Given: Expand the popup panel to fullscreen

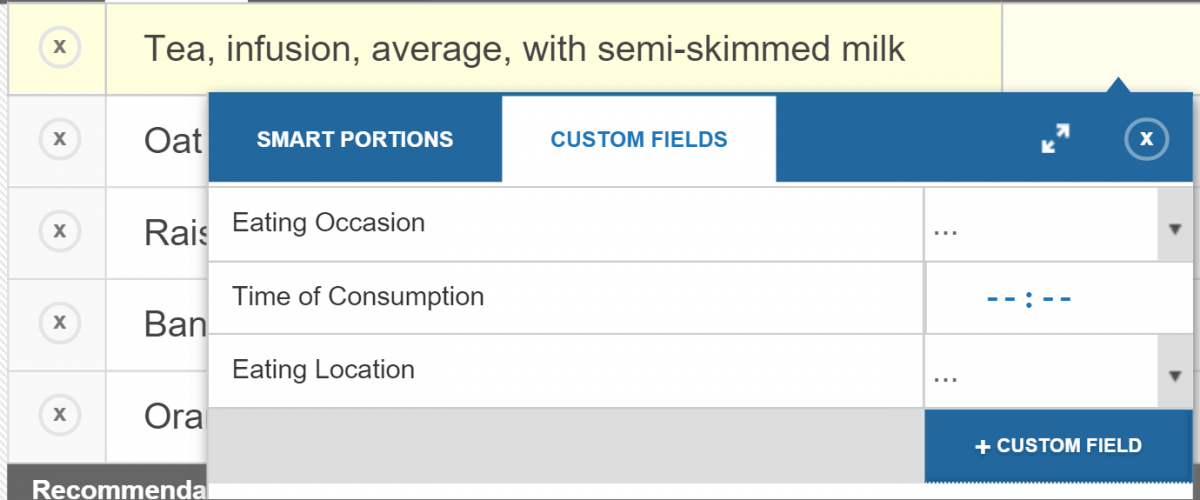Looking at the screenshot, I should [1055, 139].
